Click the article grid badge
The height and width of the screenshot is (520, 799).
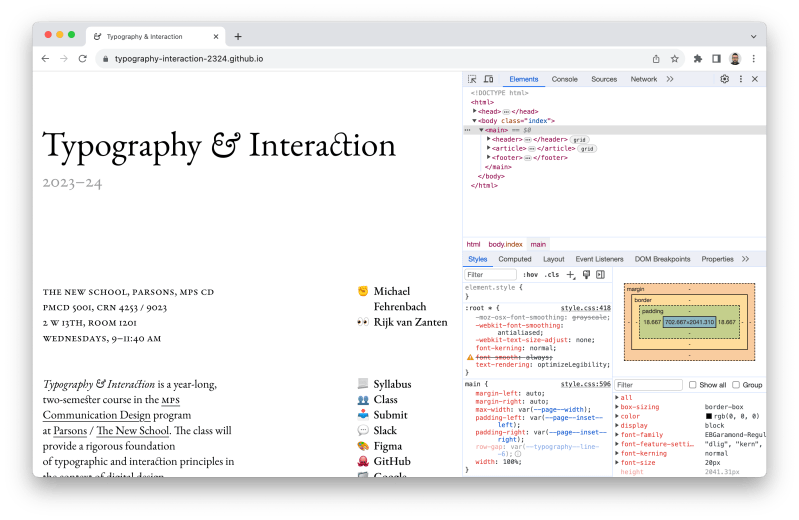click(587, 149)
